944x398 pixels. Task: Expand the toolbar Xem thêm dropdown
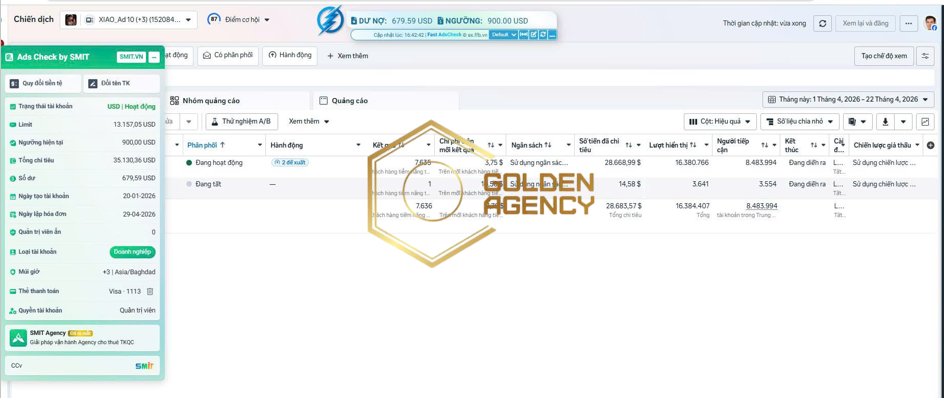309,121
